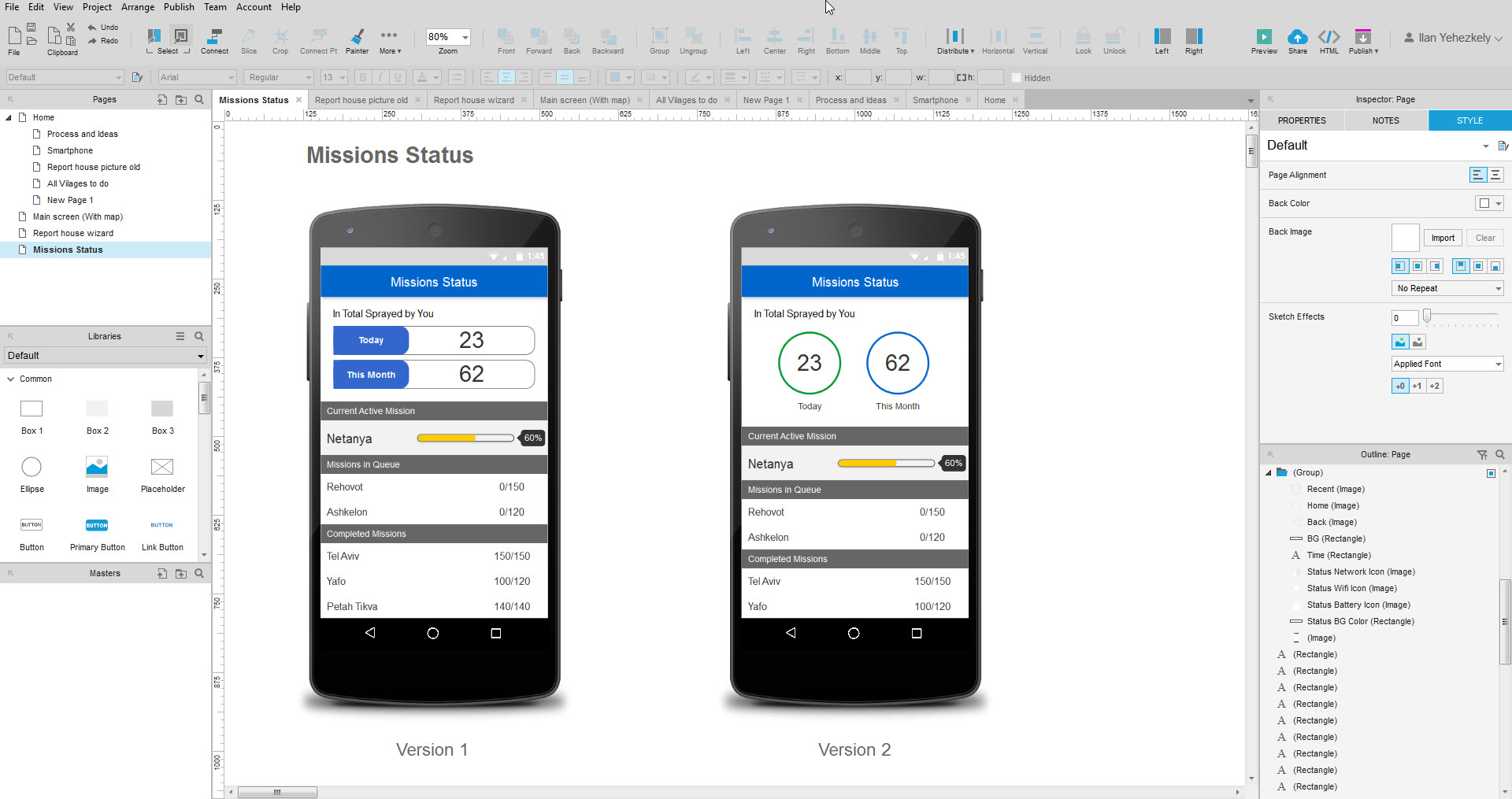Click the Import back image button

click(x=1443, y=238)
